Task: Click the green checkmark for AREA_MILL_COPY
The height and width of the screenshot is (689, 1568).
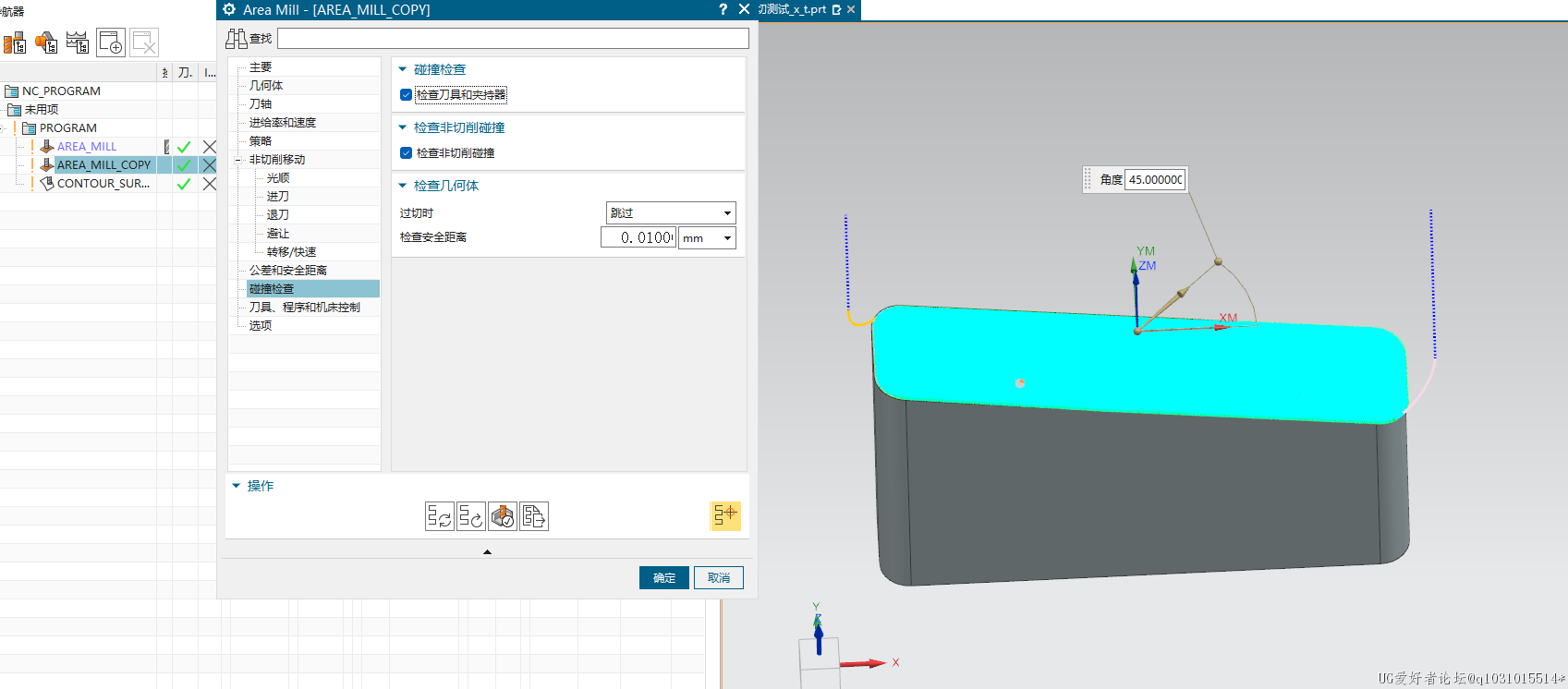Action: [x=184, y=165]
